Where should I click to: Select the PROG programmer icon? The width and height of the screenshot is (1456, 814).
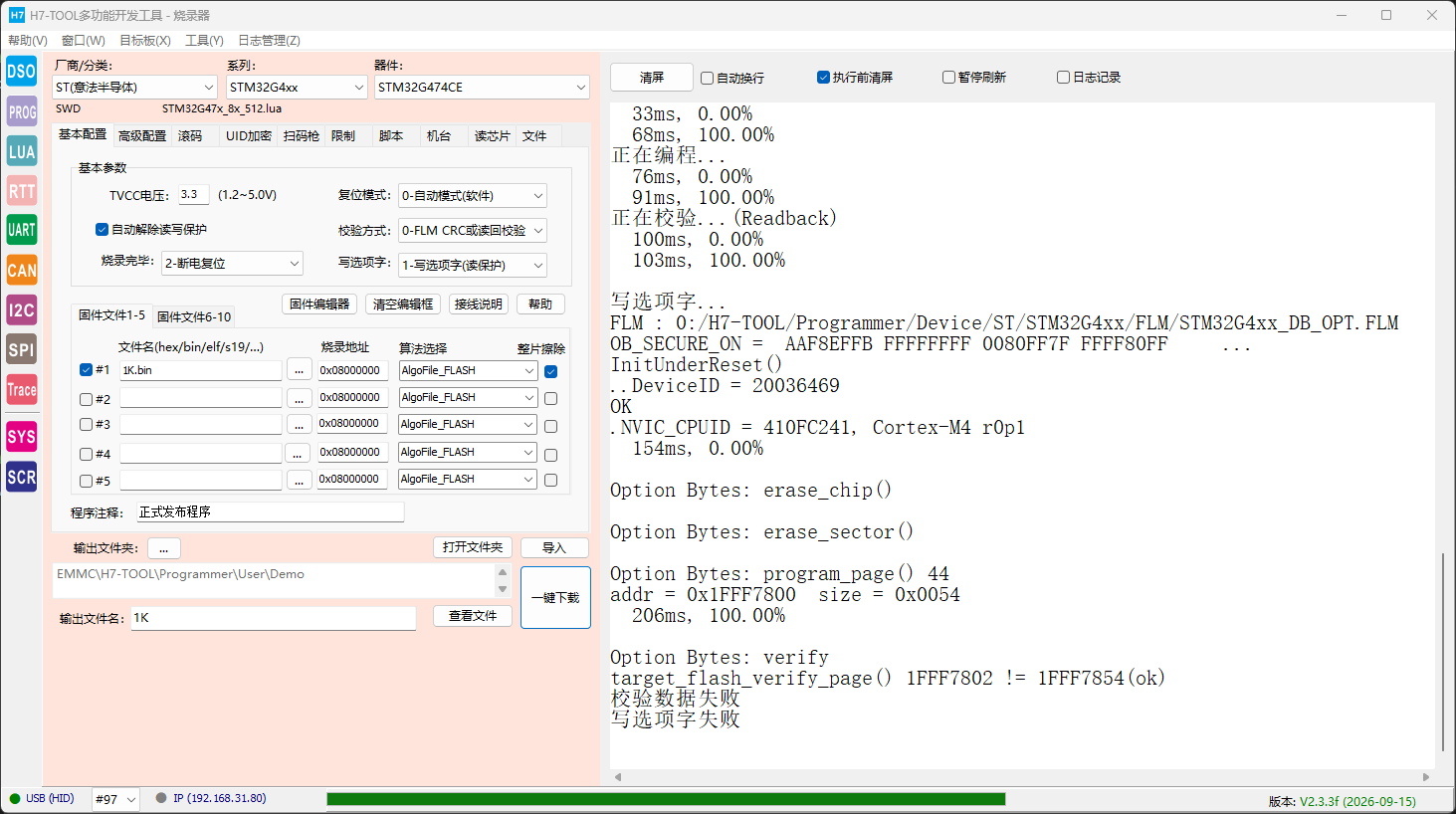point(21,111)
